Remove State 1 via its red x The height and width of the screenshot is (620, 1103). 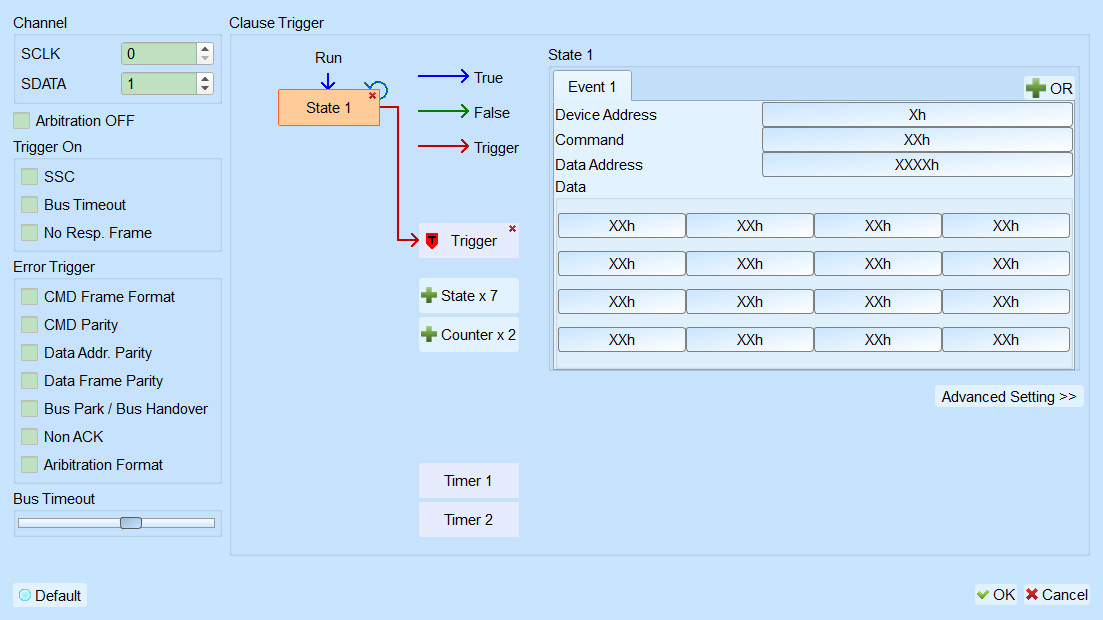click(372, 96)
